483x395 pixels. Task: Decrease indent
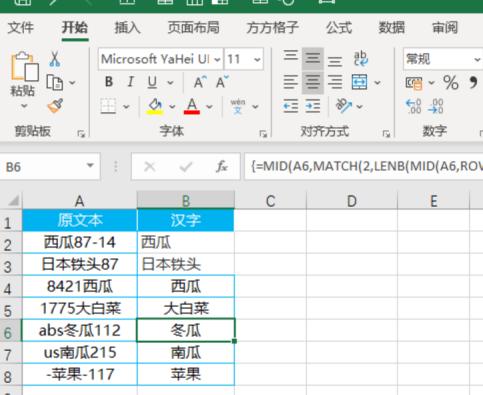(291, 106)
